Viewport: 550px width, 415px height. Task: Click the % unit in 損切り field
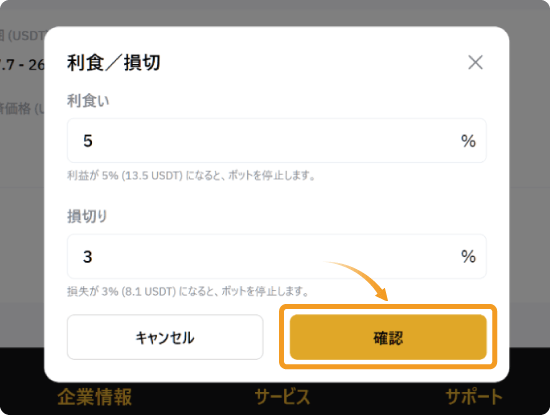pos(468,256)
